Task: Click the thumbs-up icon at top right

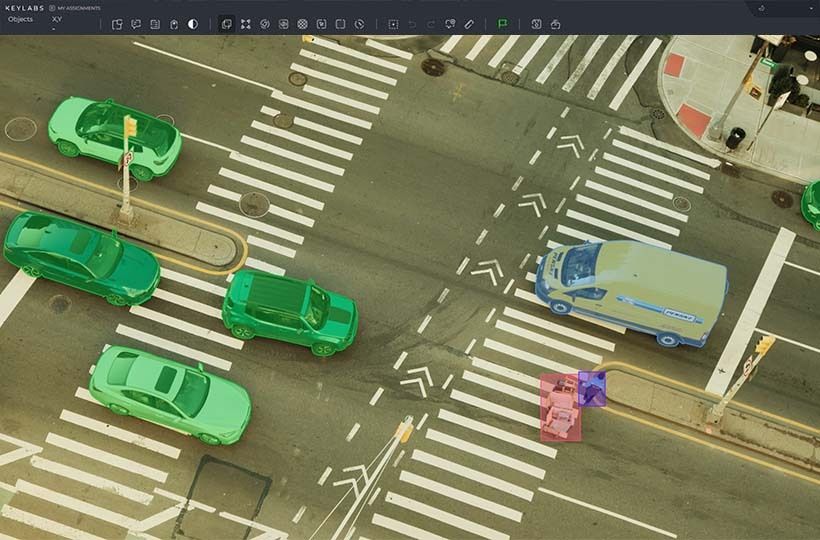Action: click(x=761, y=8)
